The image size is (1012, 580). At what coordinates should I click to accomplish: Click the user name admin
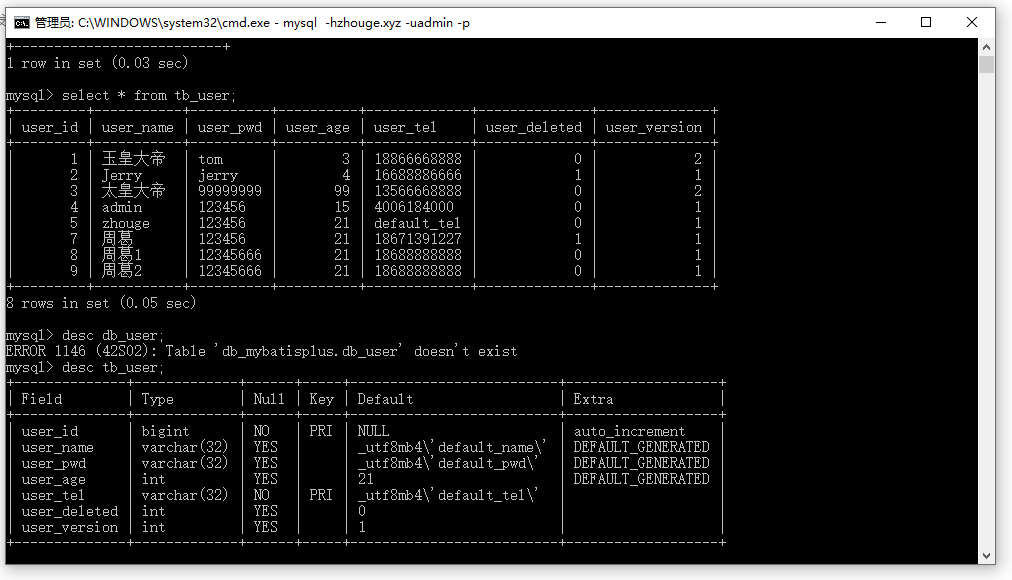coord(121,207)
